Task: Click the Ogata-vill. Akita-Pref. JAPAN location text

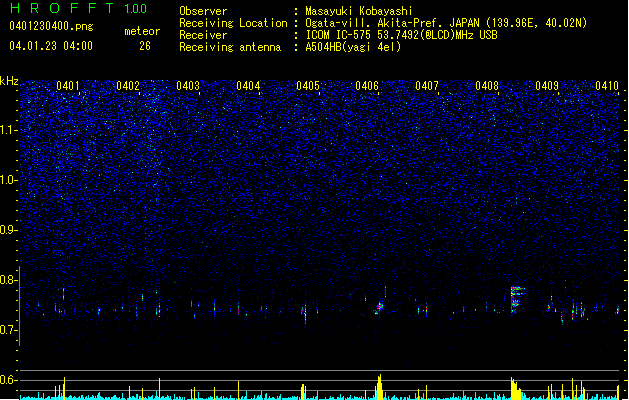Action: [392, 23]
